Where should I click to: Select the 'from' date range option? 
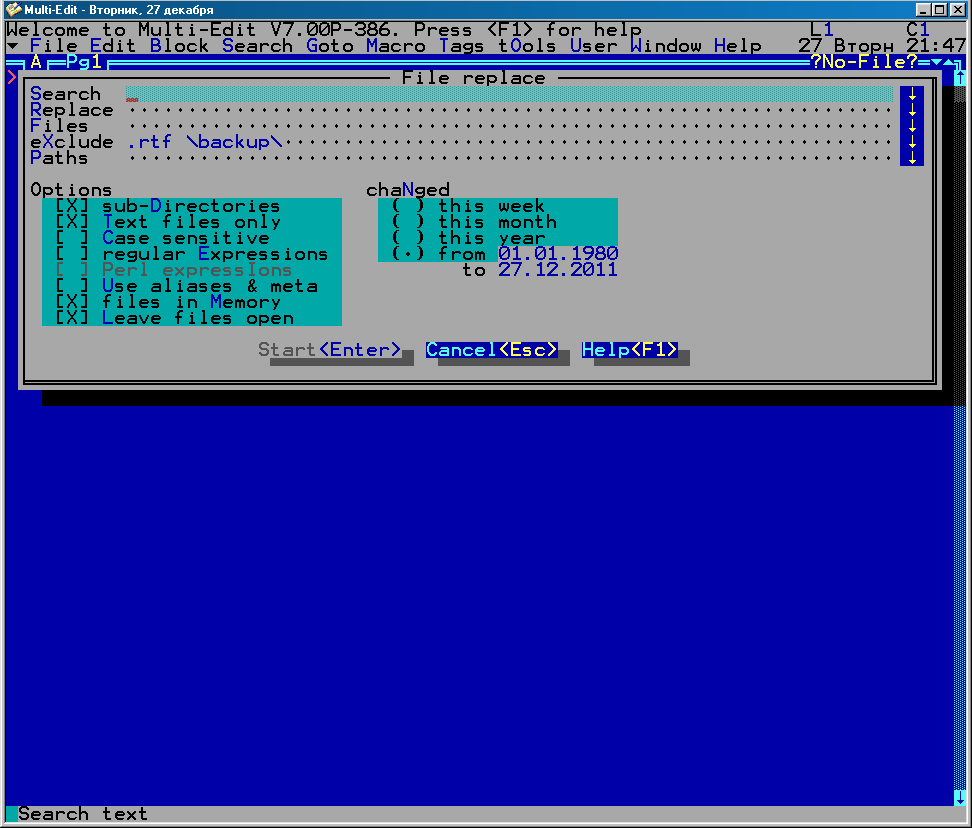(x=438, y=254)
